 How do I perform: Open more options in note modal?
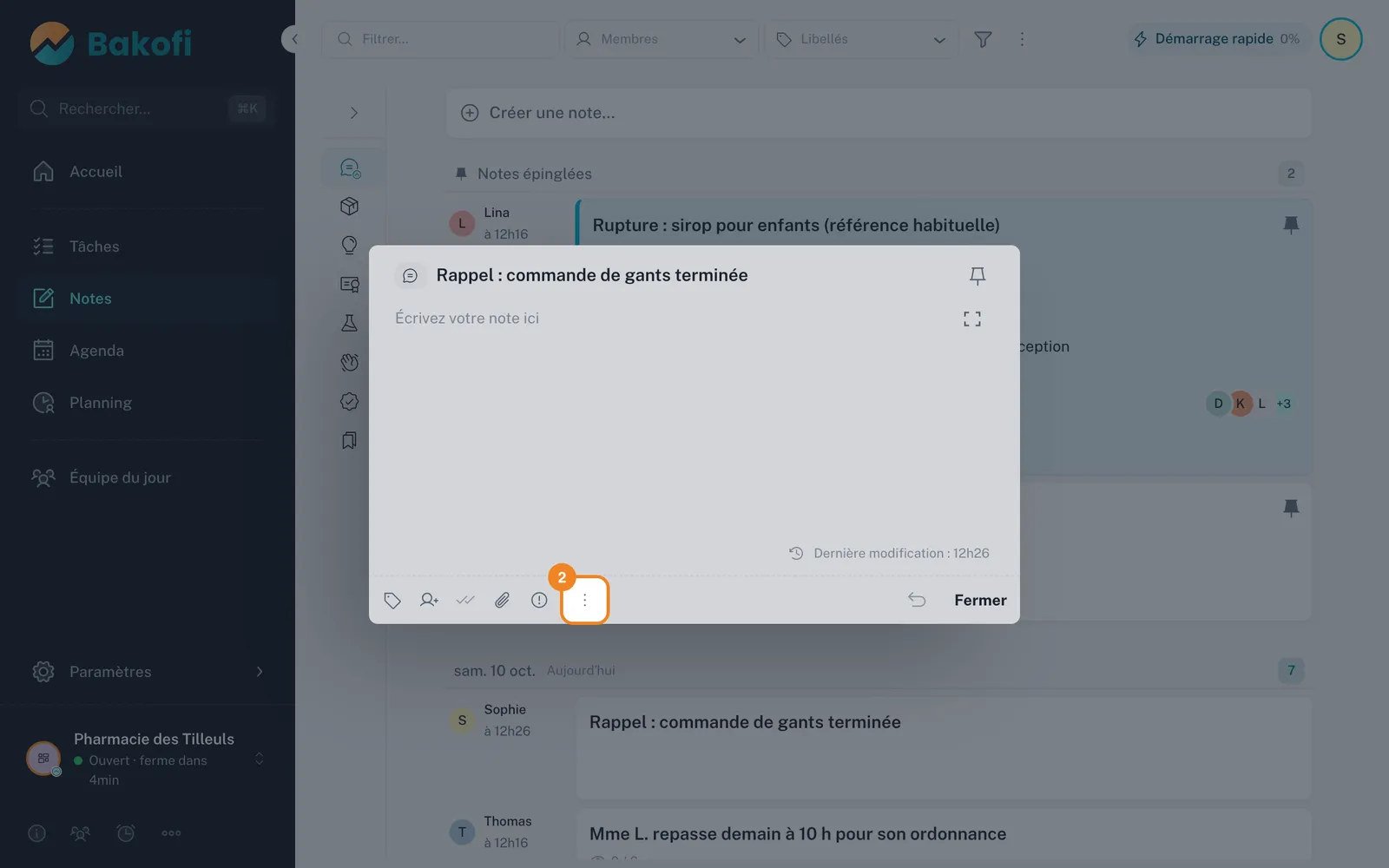point(584,600)
